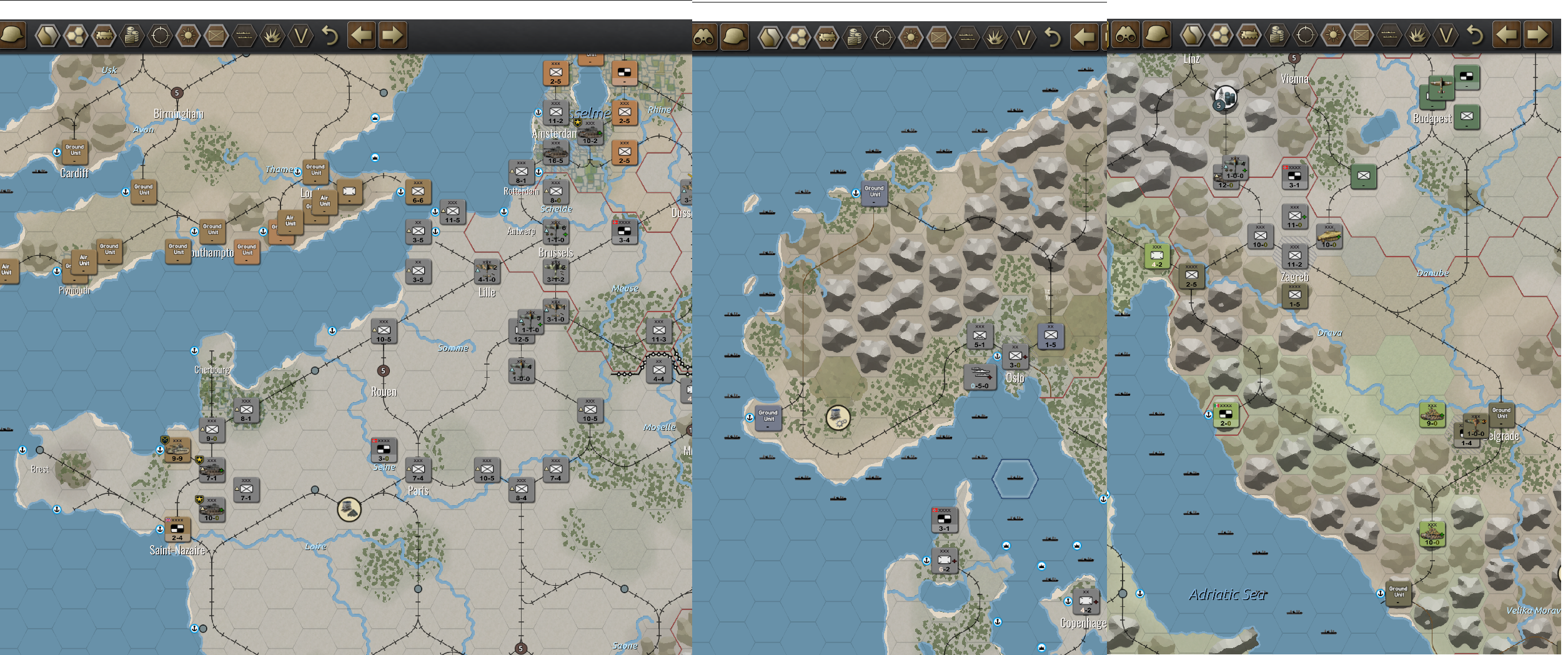Viewport: 1568px width, 655px height.
Task: Click the front lines icon in the France map toolbar
Action: 244,36
